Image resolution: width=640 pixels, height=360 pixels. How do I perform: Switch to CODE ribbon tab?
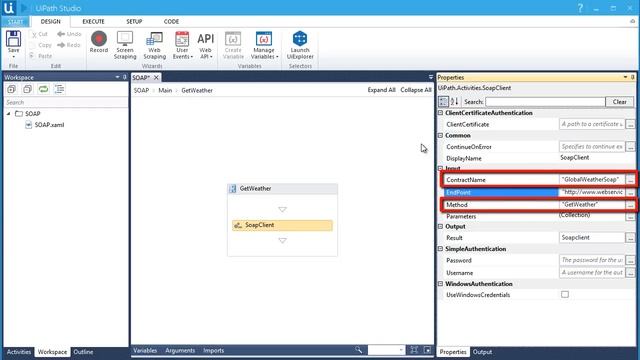click(171, 22)
